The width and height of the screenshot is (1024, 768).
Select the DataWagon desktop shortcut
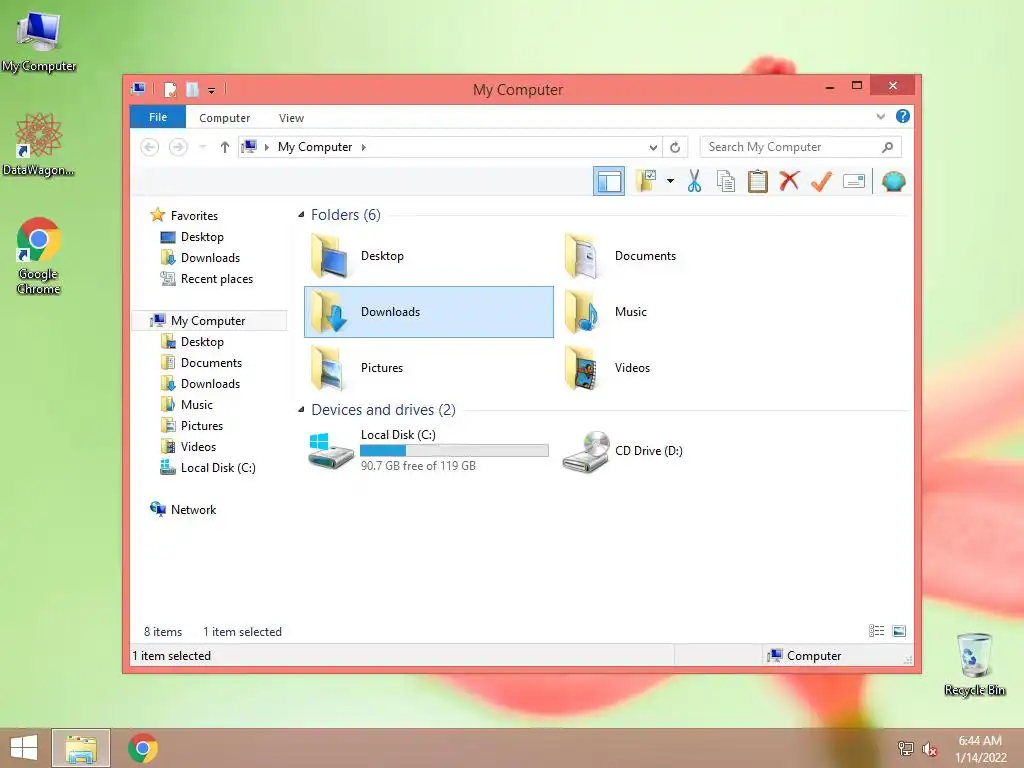pyautogui.click(x=39, y=145)
